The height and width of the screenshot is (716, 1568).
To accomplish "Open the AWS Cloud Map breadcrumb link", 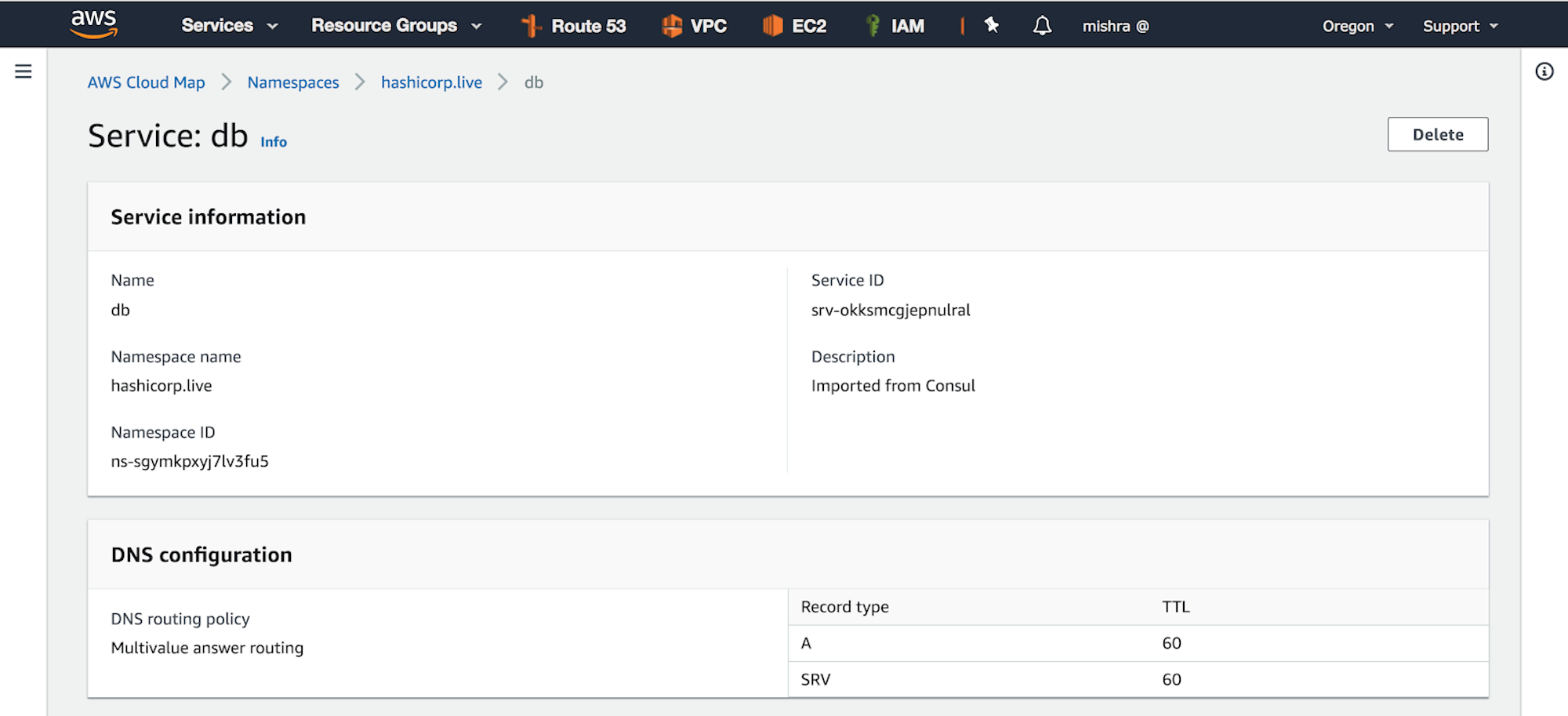I will 146,82.
